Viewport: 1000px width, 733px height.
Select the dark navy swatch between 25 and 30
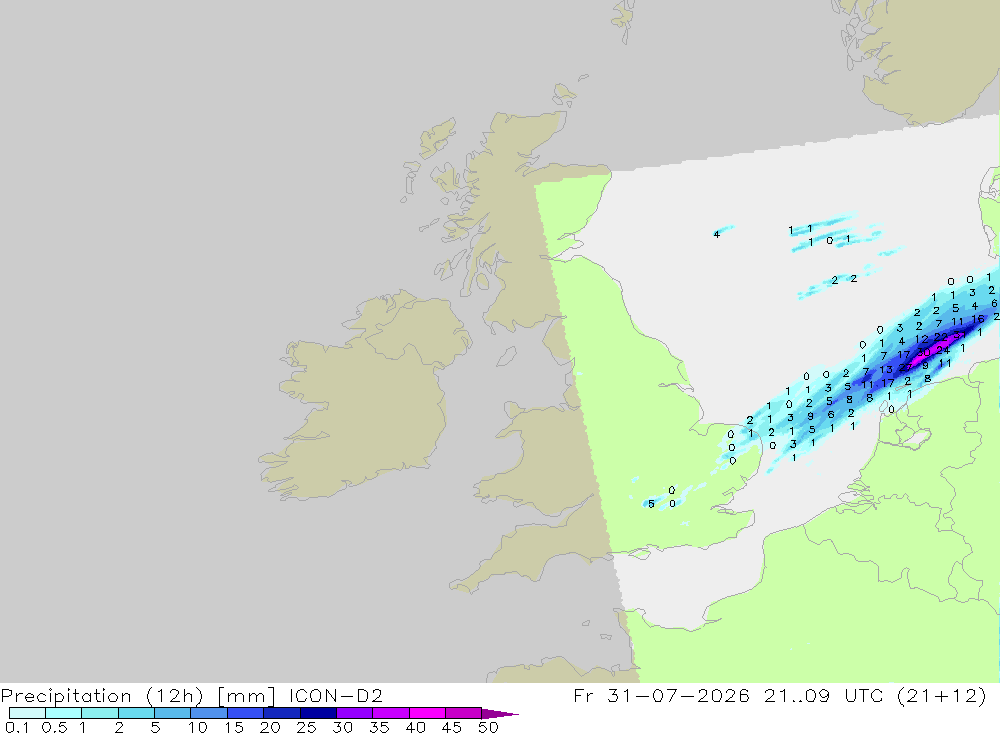click(318, 713)
